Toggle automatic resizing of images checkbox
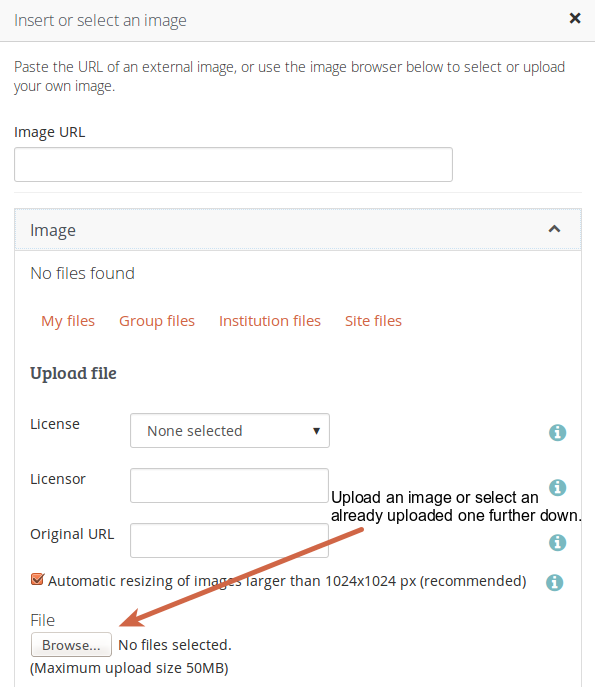 point(37,579)
